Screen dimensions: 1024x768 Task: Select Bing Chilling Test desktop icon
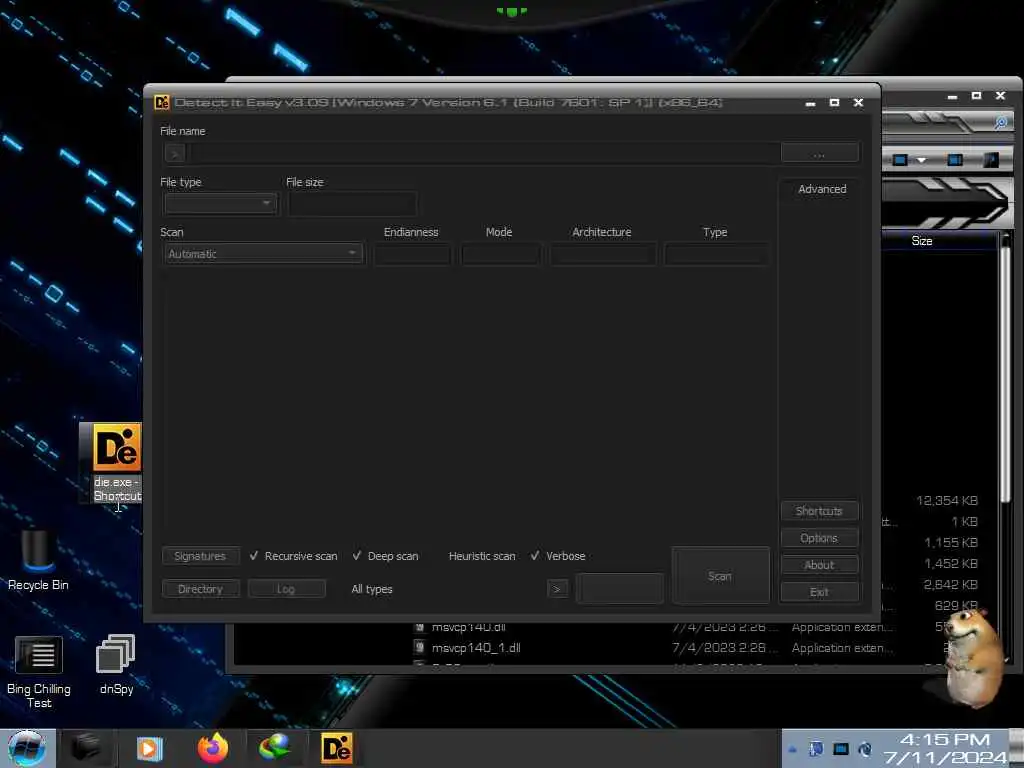(39, 672)
